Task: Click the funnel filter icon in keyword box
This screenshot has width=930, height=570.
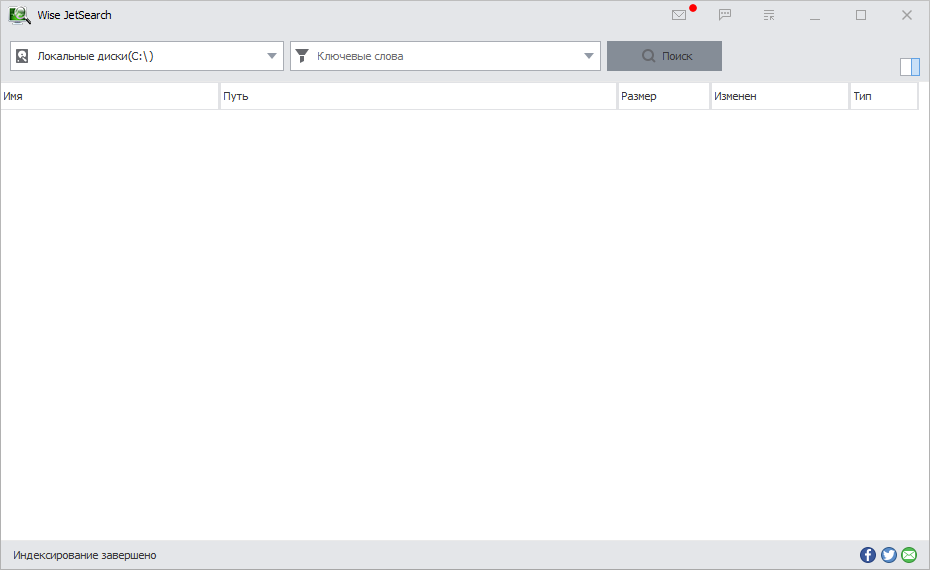Action: point(302,56)
